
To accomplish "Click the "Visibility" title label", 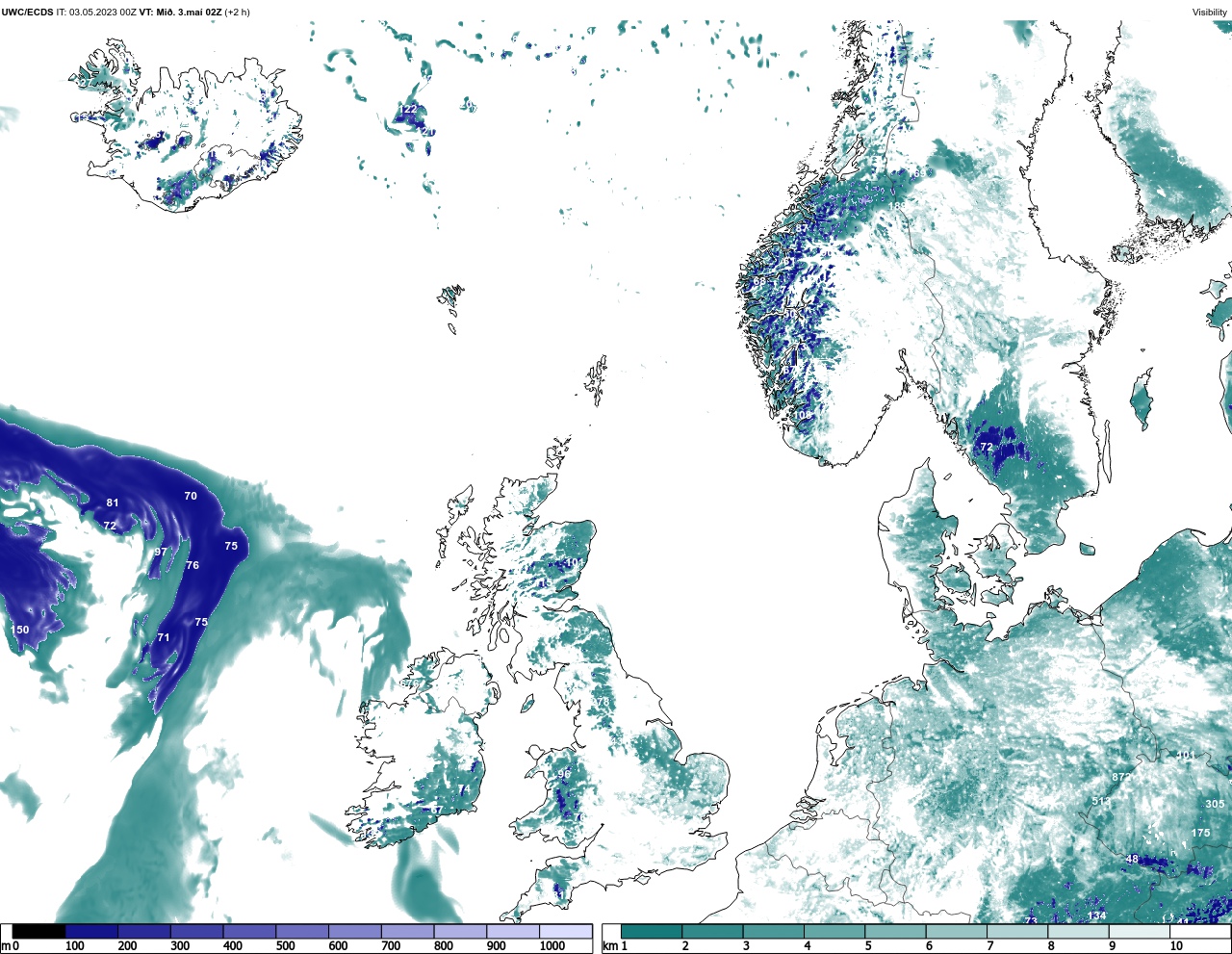I will click(x=1210, y=13).
